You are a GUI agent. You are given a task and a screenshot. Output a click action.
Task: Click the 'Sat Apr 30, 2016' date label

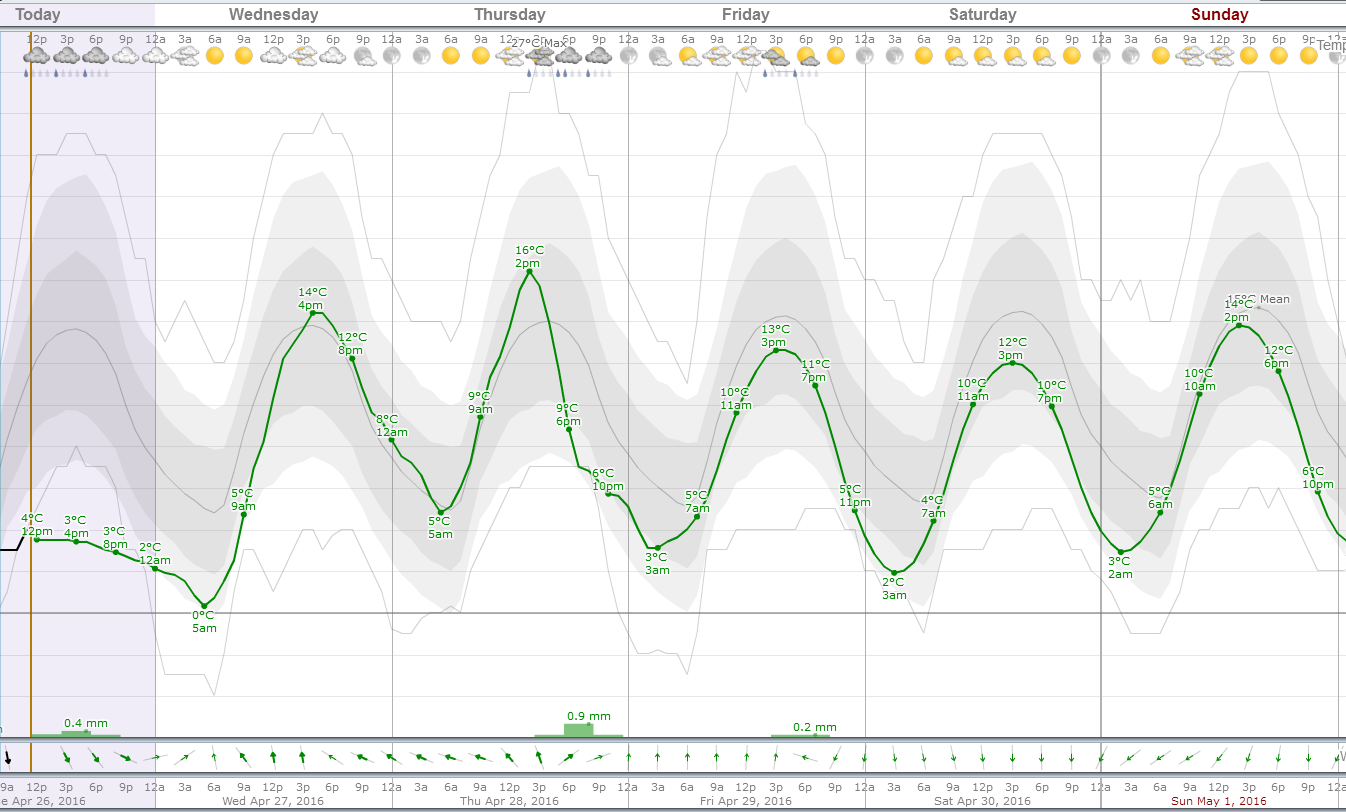982,801
